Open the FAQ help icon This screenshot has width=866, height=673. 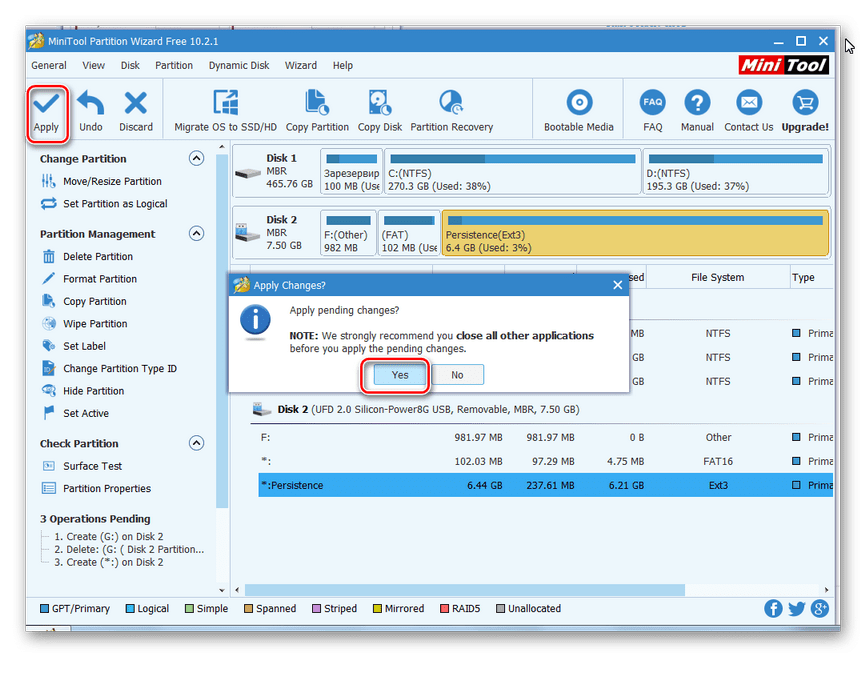653,104
